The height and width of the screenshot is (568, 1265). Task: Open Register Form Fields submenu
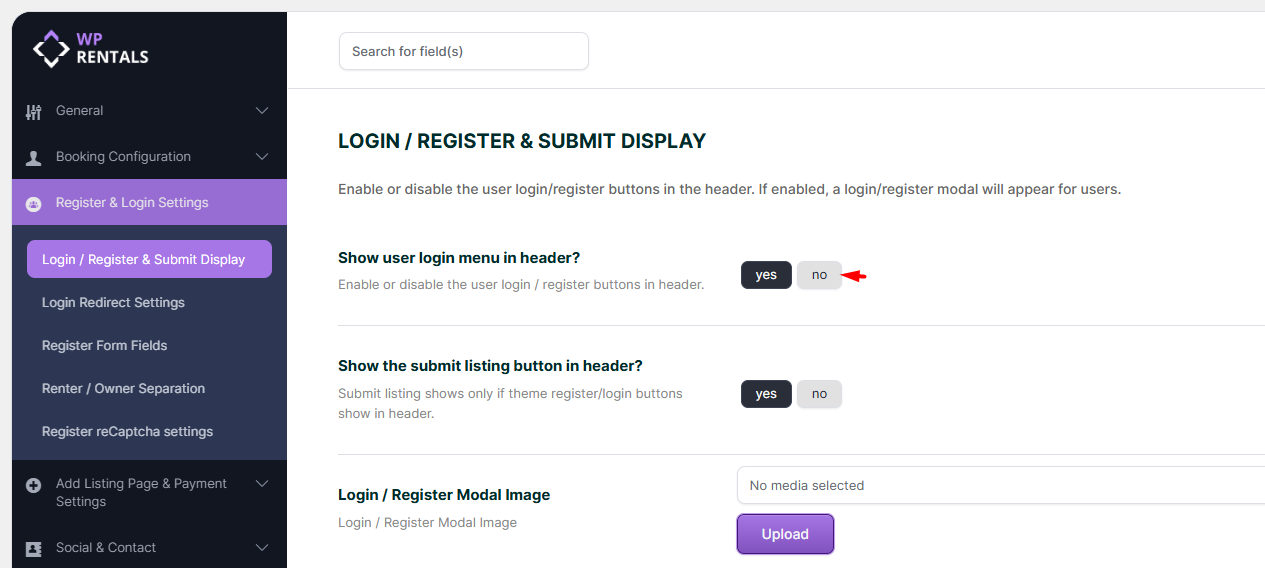click(105, 345)
